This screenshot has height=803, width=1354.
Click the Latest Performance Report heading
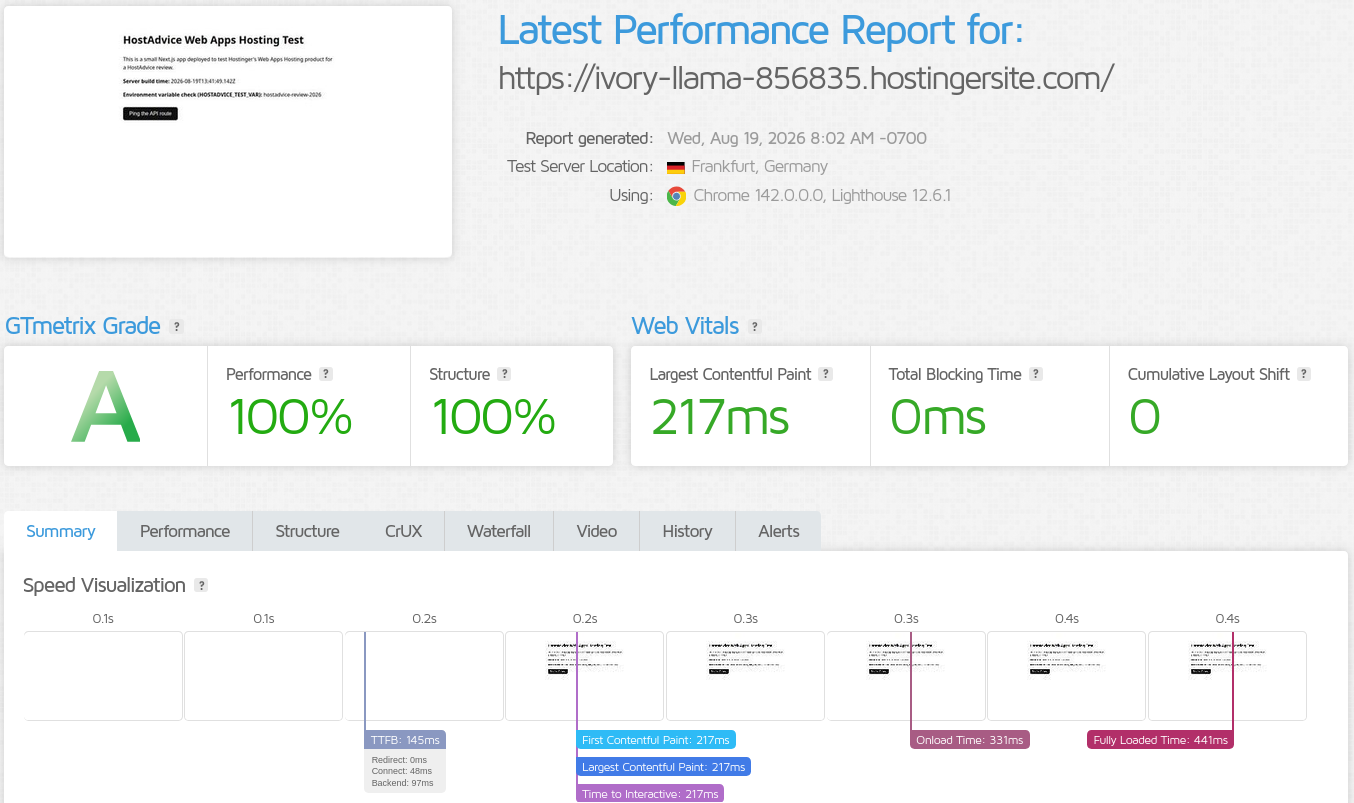[x=761, y=30]
